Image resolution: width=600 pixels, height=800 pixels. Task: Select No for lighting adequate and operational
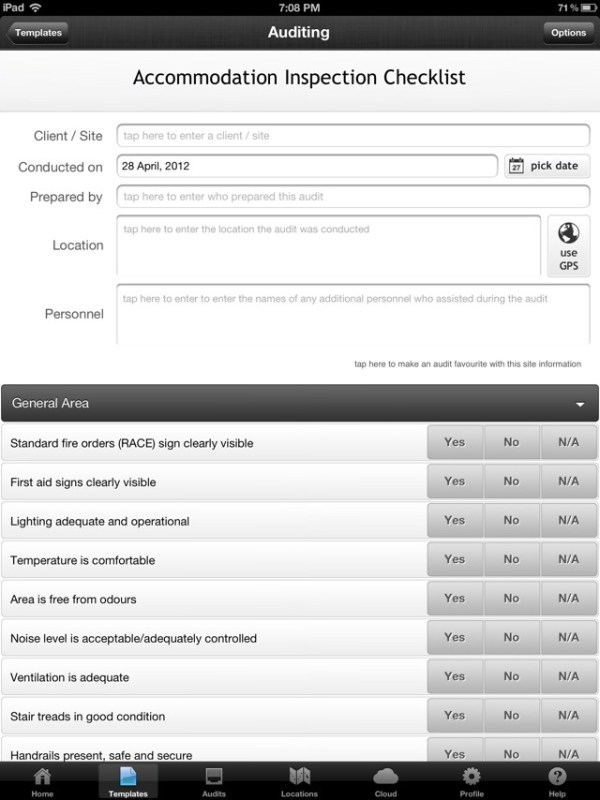tap(511, 520)
